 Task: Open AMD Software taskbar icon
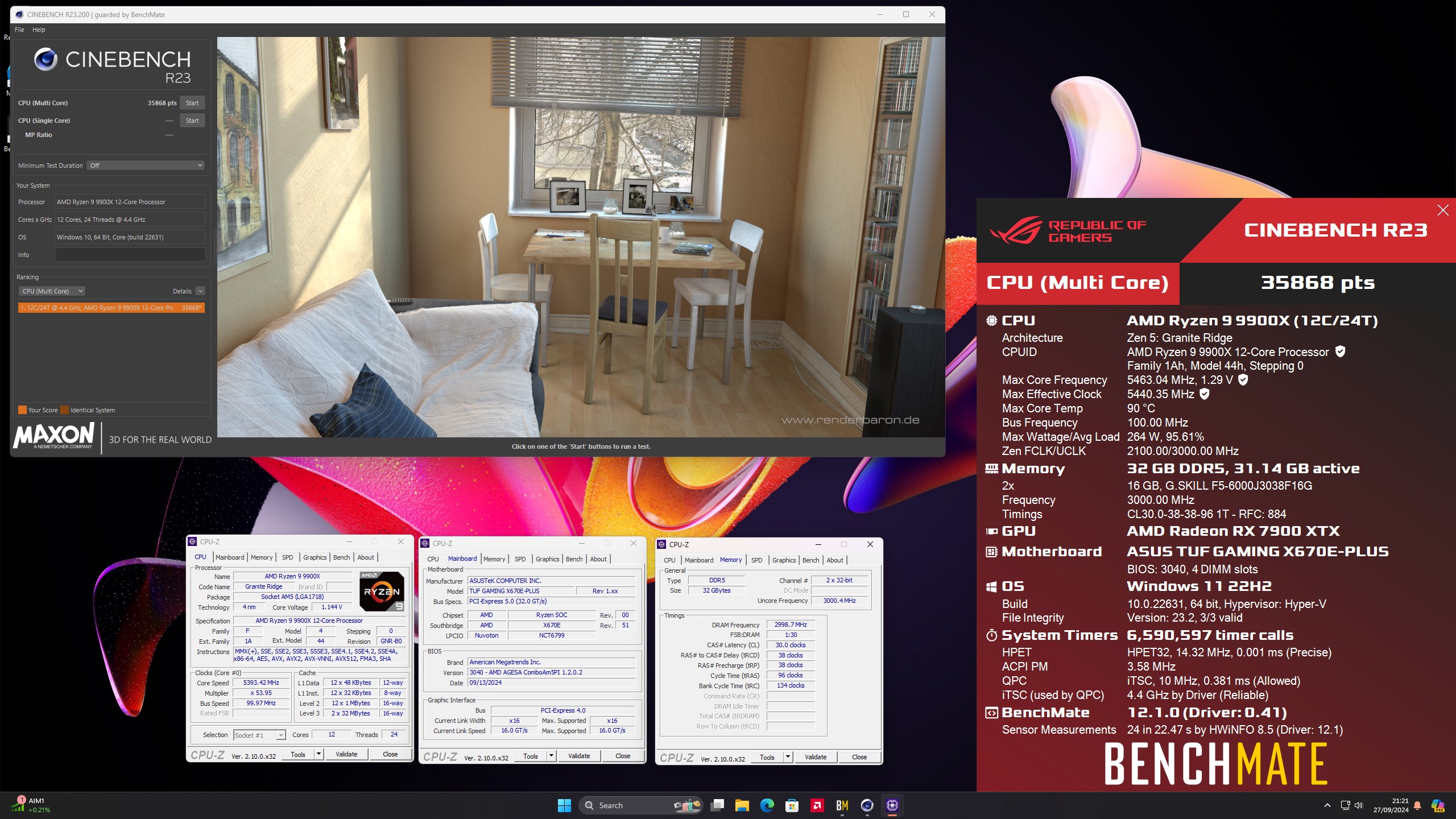[x=817, y=805]
